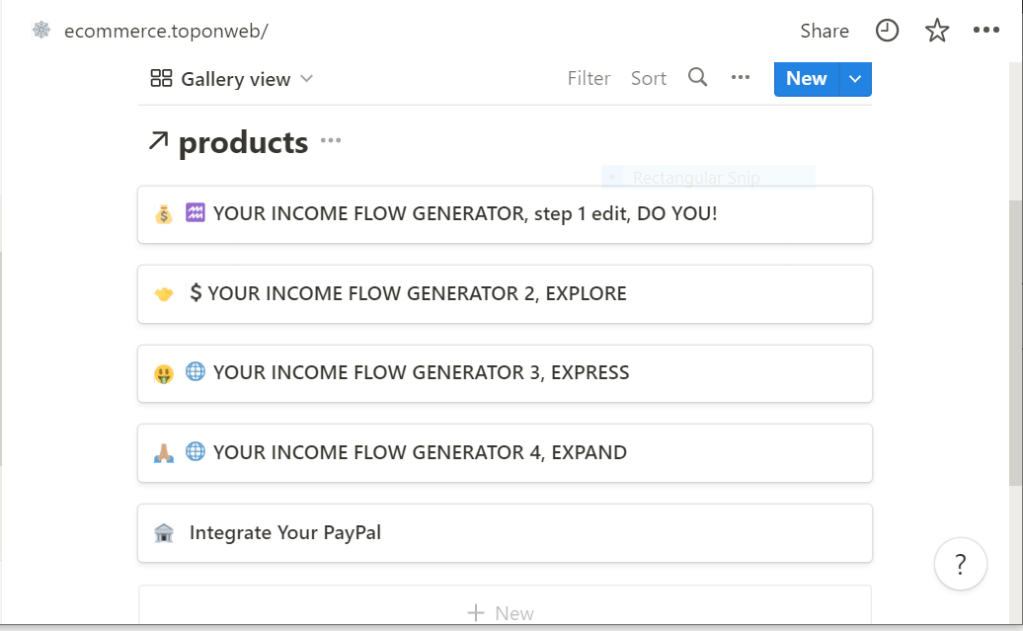Click the blue New button
The height and width of the screenshot is (631, 1023).
click(x=806, y=79)
